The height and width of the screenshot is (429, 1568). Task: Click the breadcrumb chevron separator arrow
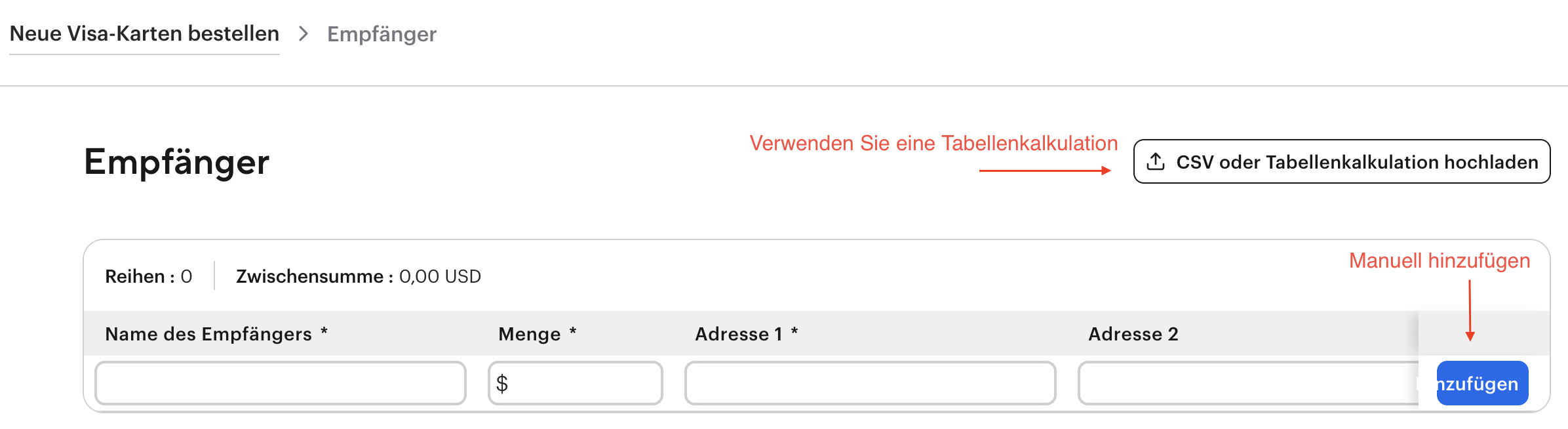coord(303,33)
